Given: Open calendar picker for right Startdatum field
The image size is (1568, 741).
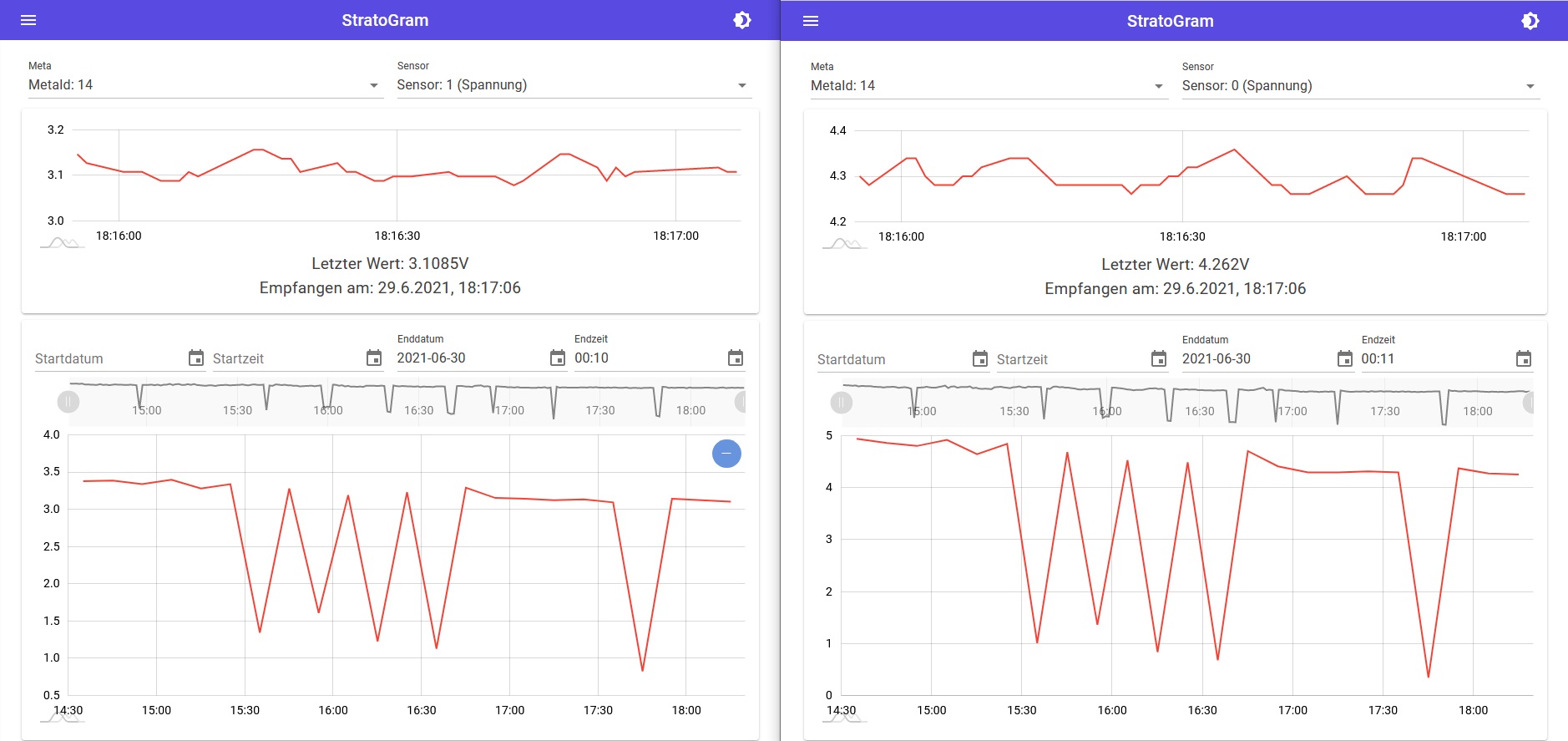Looking at the screenshot, I should tap(980, 359).
